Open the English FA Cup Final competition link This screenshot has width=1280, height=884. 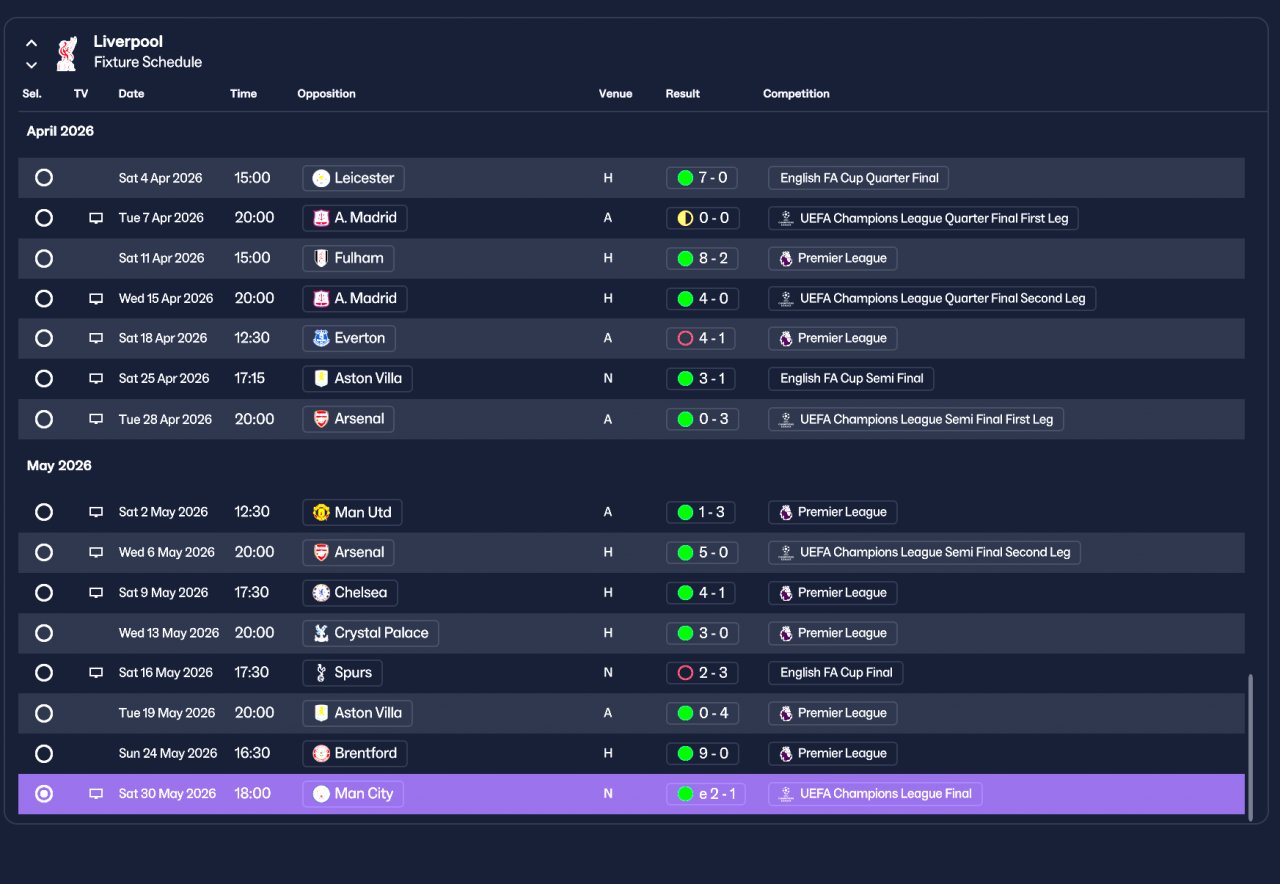click(836, 673)
